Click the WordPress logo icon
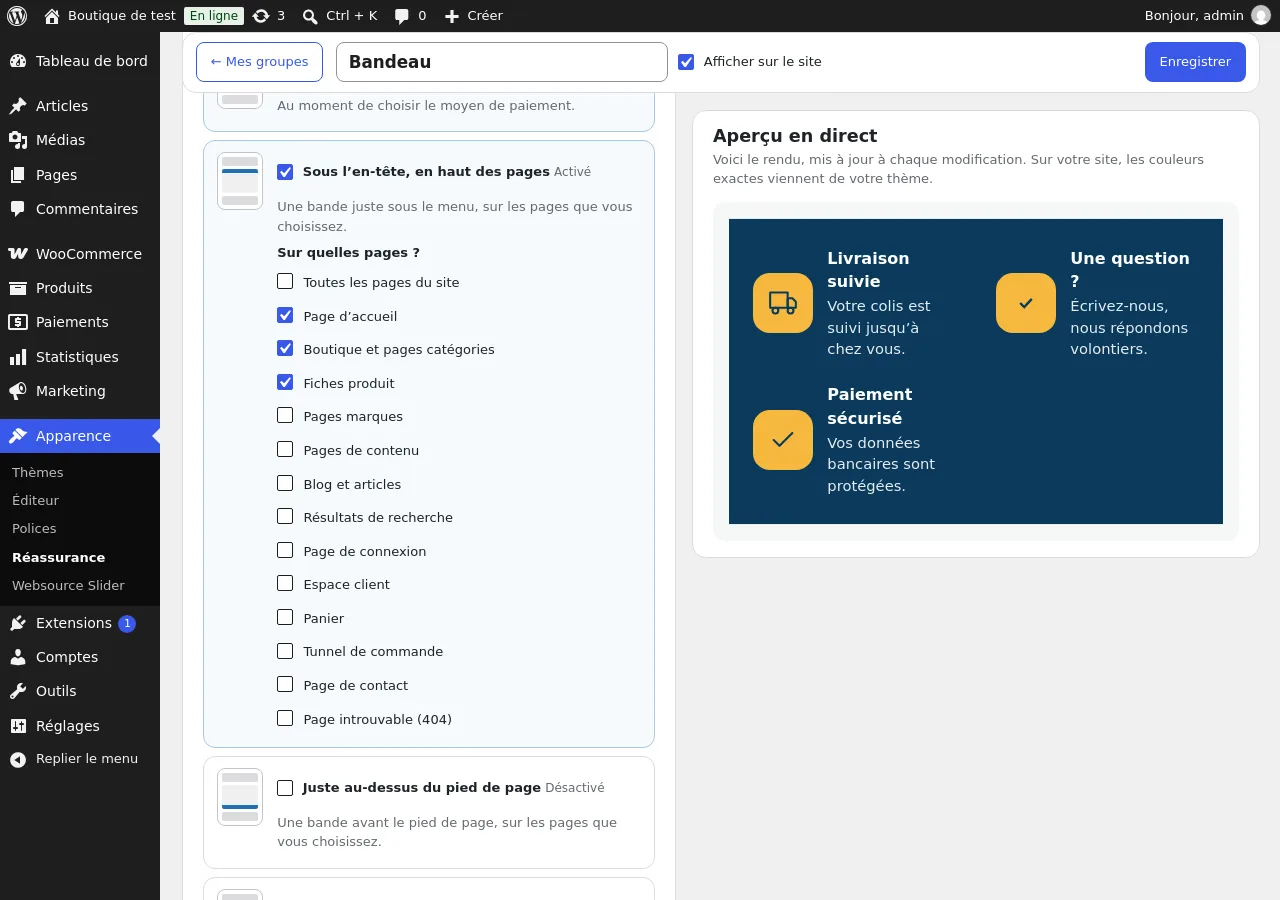The height and width of the screenshot is (900, 1280). coord(17,16)
